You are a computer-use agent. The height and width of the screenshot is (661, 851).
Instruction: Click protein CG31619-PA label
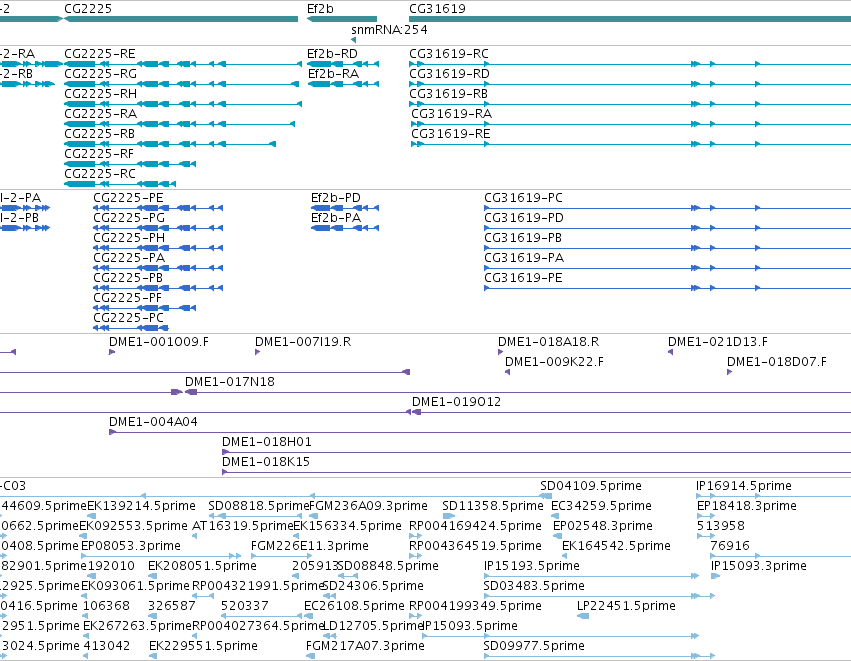524,258
